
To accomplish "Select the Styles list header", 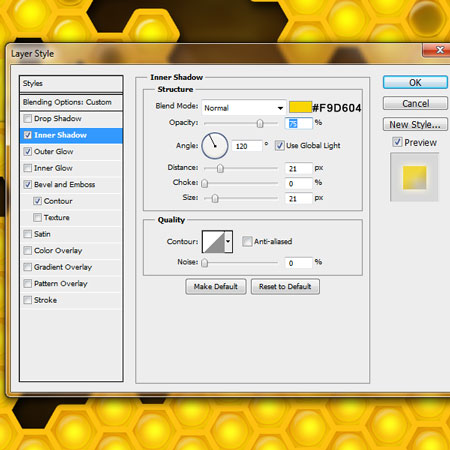I will click(71, 84).
